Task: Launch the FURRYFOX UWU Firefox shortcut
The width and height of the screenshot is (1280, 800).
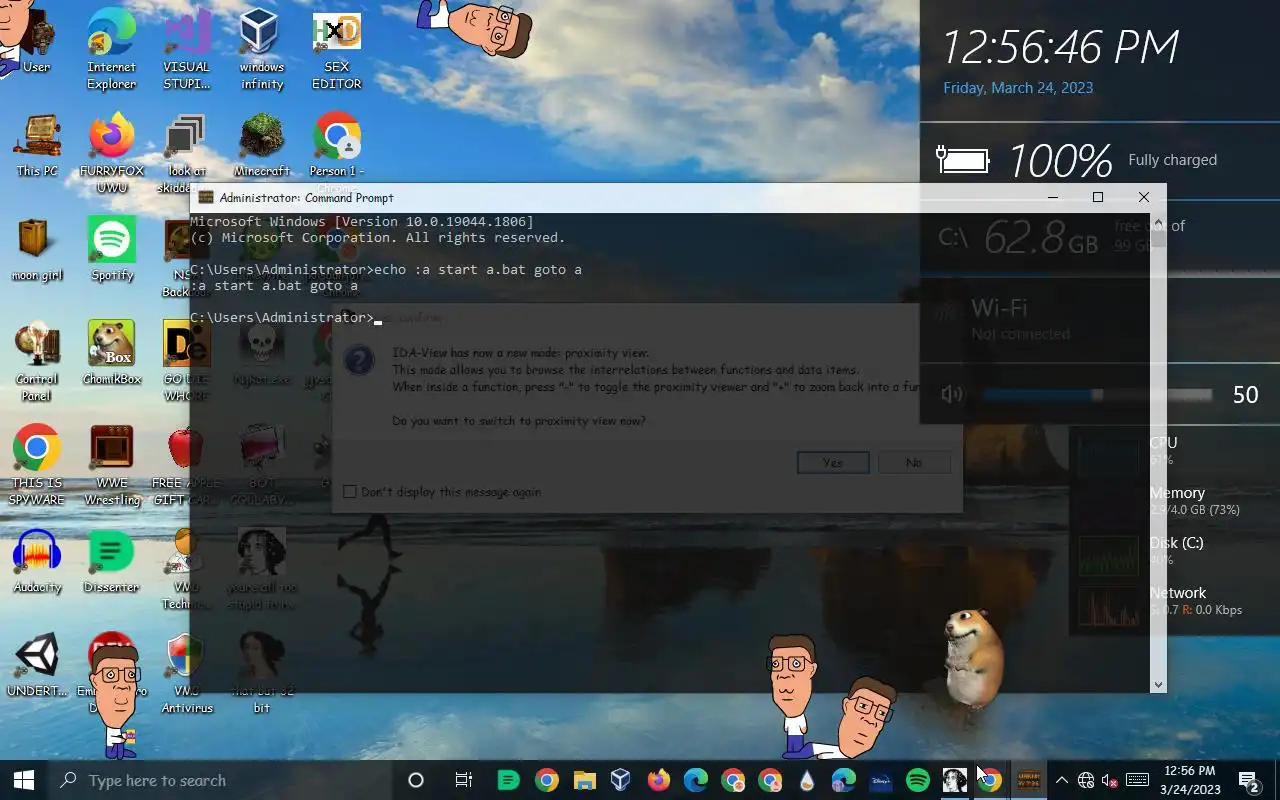Action: point(111,153)
